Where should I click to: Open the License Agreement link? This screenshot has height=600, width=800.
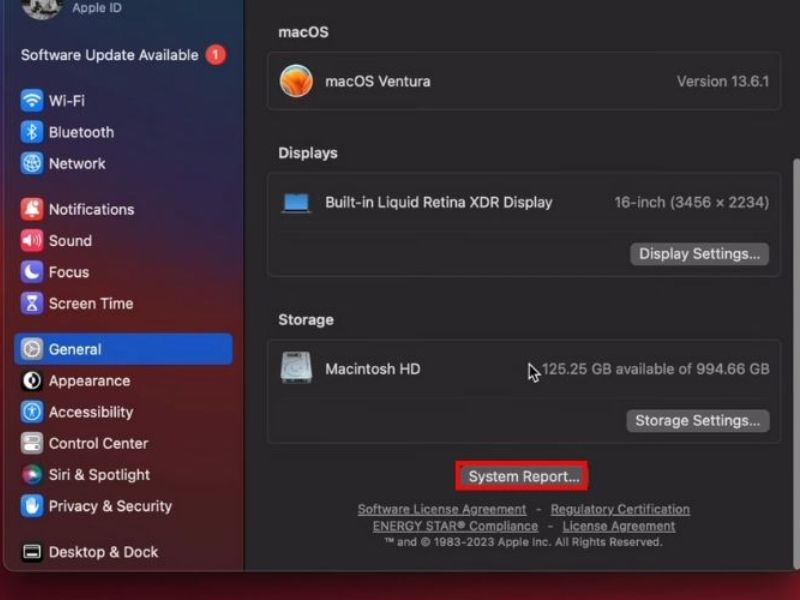(618, 526)
